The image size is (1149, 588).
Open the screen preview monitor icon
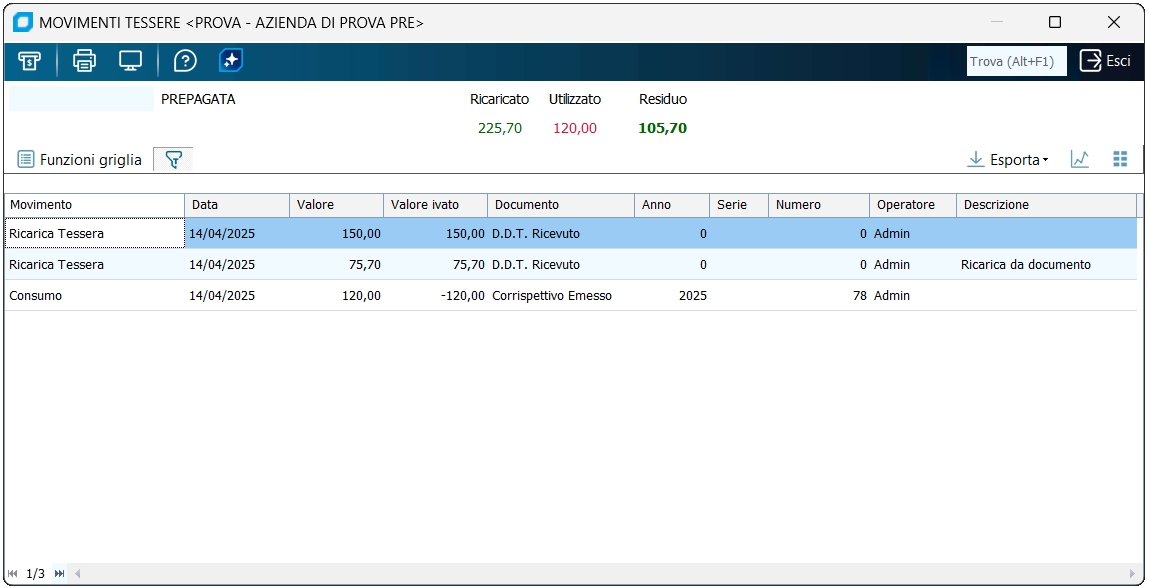pyautogui.click(x=130, y=61)
